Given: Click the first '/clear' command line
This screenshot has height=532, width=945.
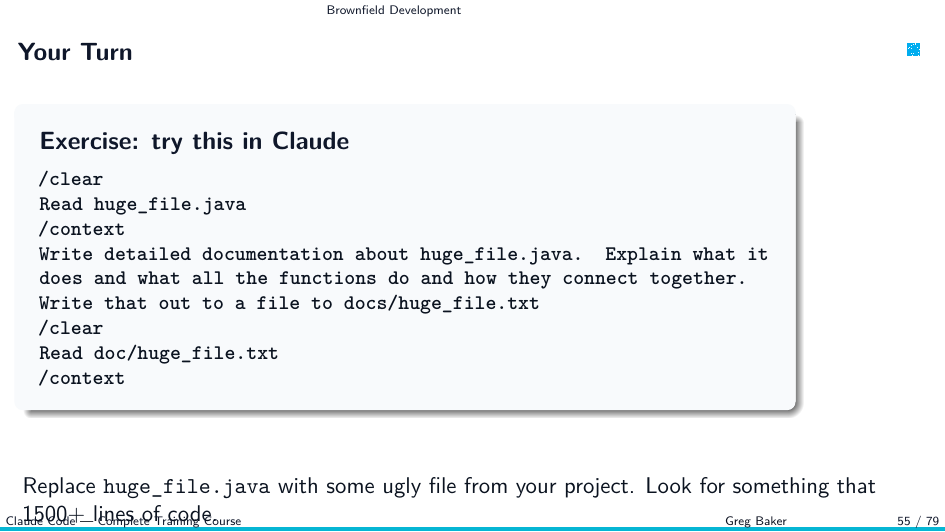Looking at the screenshot, I should [71, 179].
